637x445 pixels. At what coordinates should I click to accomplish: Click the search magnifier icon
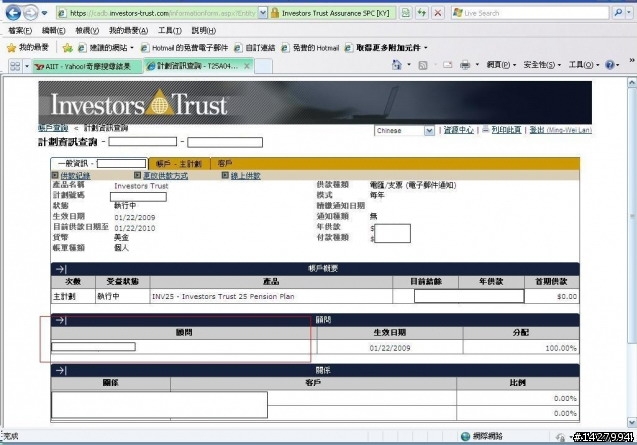(x=618, y=13)
